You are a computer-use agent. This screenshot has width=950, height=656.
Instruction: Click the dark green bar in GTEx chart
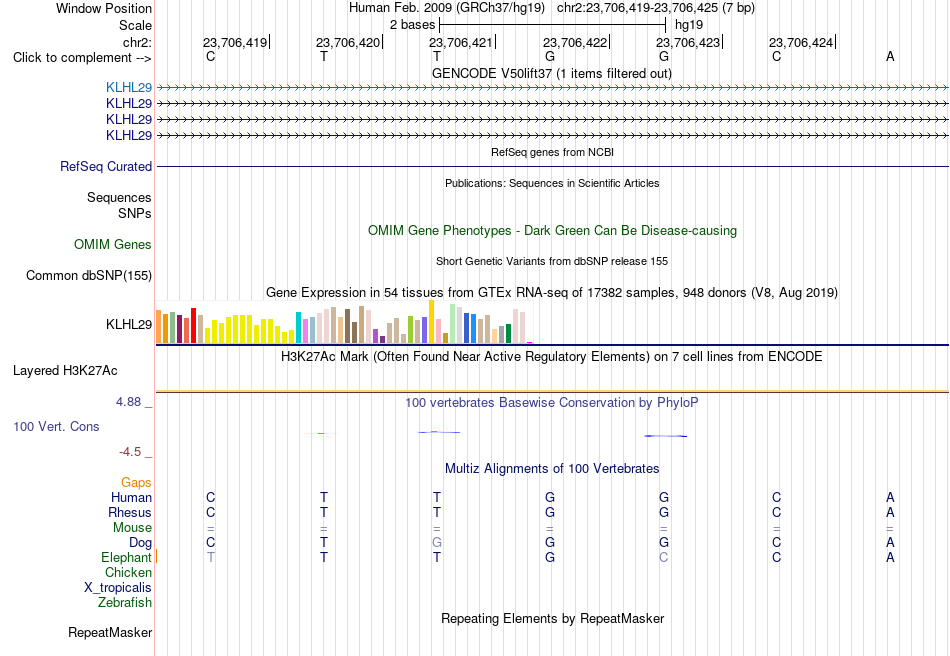508,334
